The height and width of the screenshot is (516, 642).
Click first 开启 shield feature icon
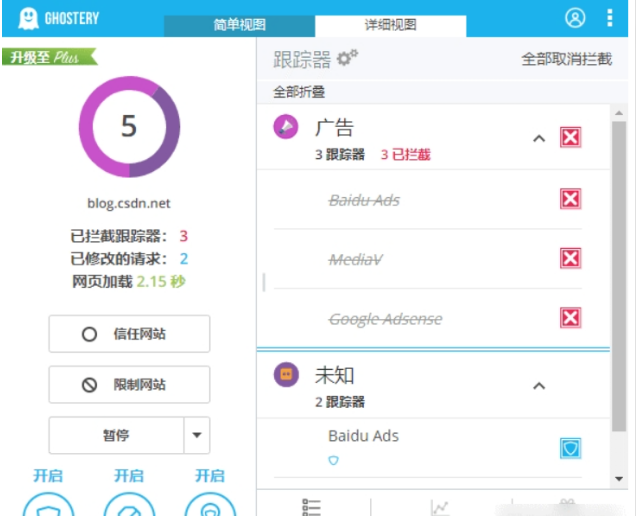[x=48, y=504]
